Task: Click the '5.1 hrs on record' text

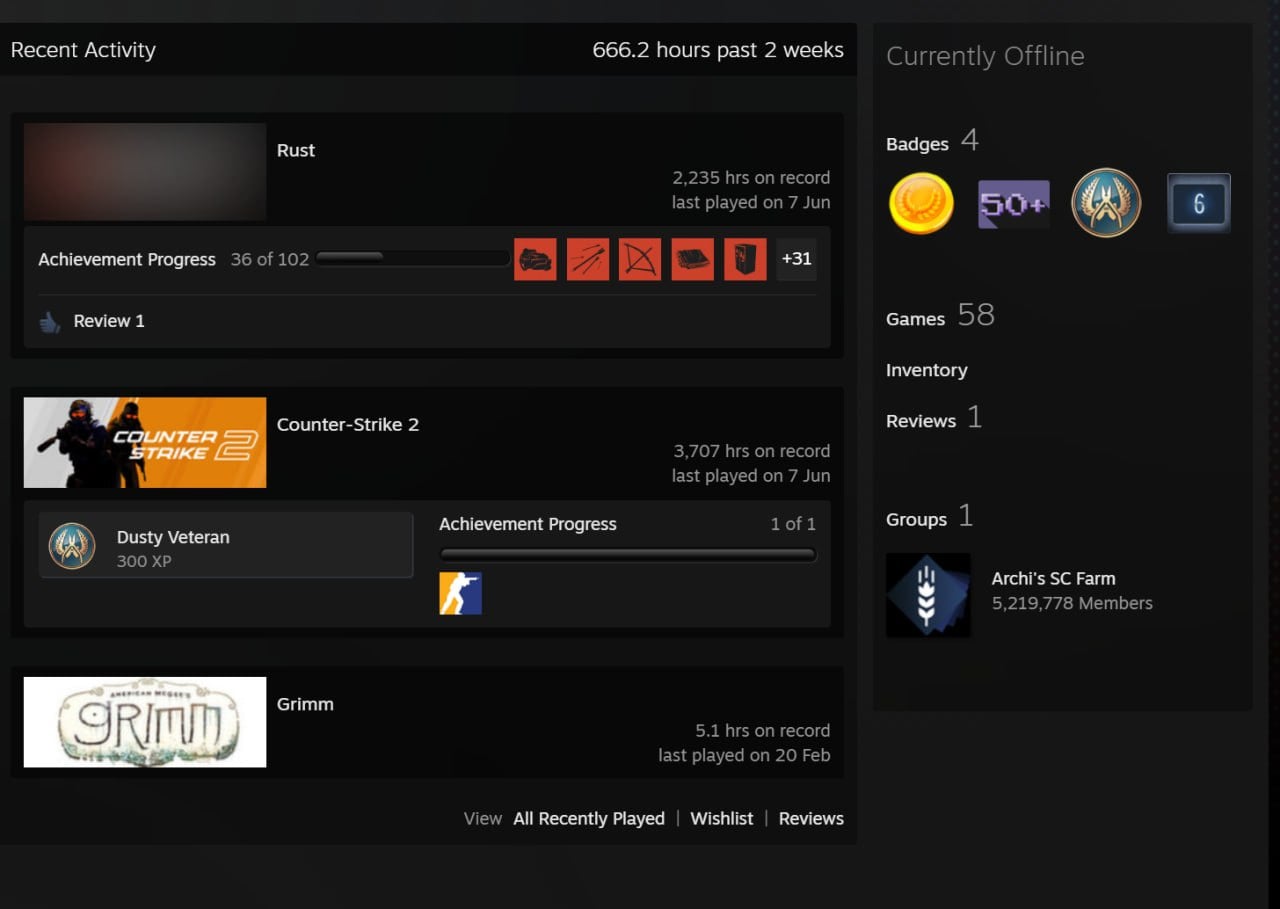Action: [x=763, y=731]
